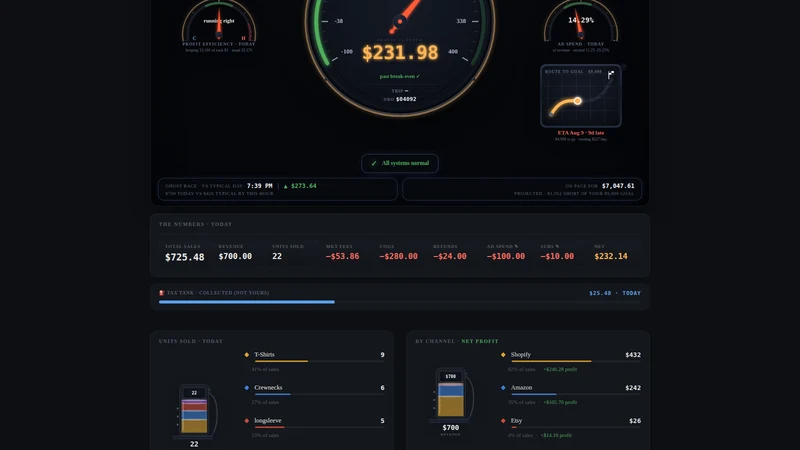Click the 7:39 PM time in Ghost Race
Viewport: 800px width, 450px height.
pyautogui.click(x=260, y=186)
